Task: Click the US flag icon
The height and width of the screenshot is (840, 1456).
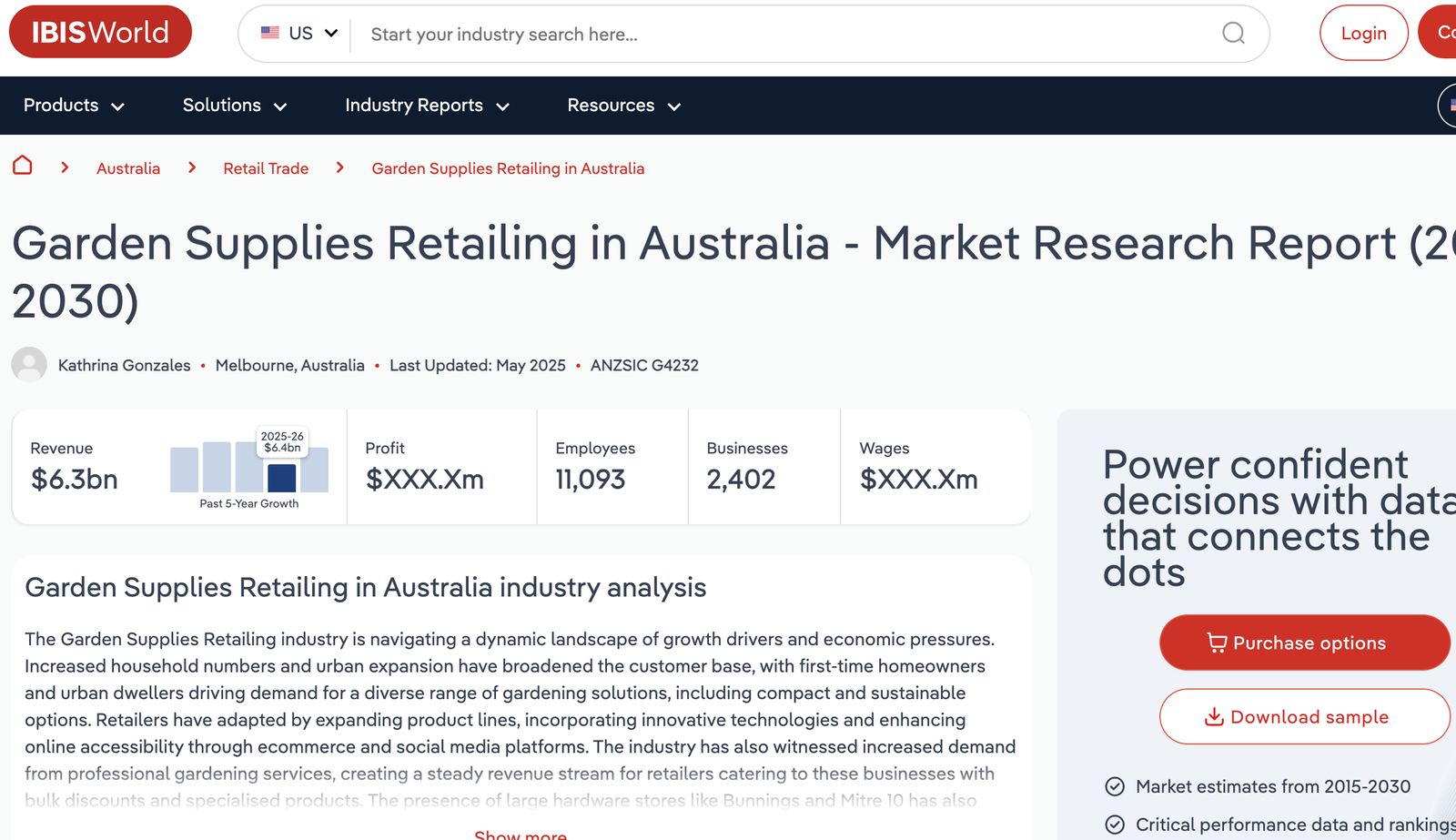Action: point(270,33)
